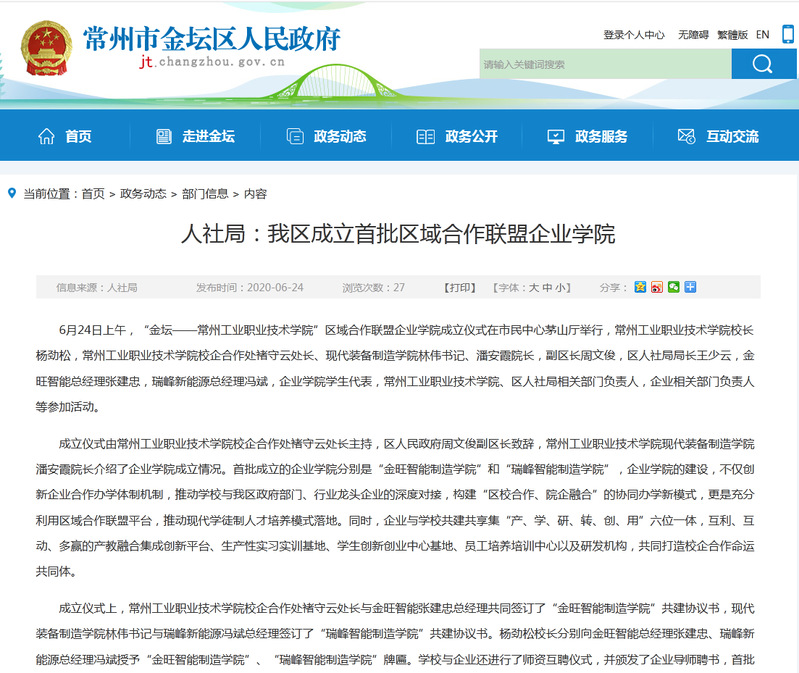Image resolution: width=799 pixels, height=673 pixels.
Task: Click the icon beside 政务动态
Action: (x=295, y=136)
